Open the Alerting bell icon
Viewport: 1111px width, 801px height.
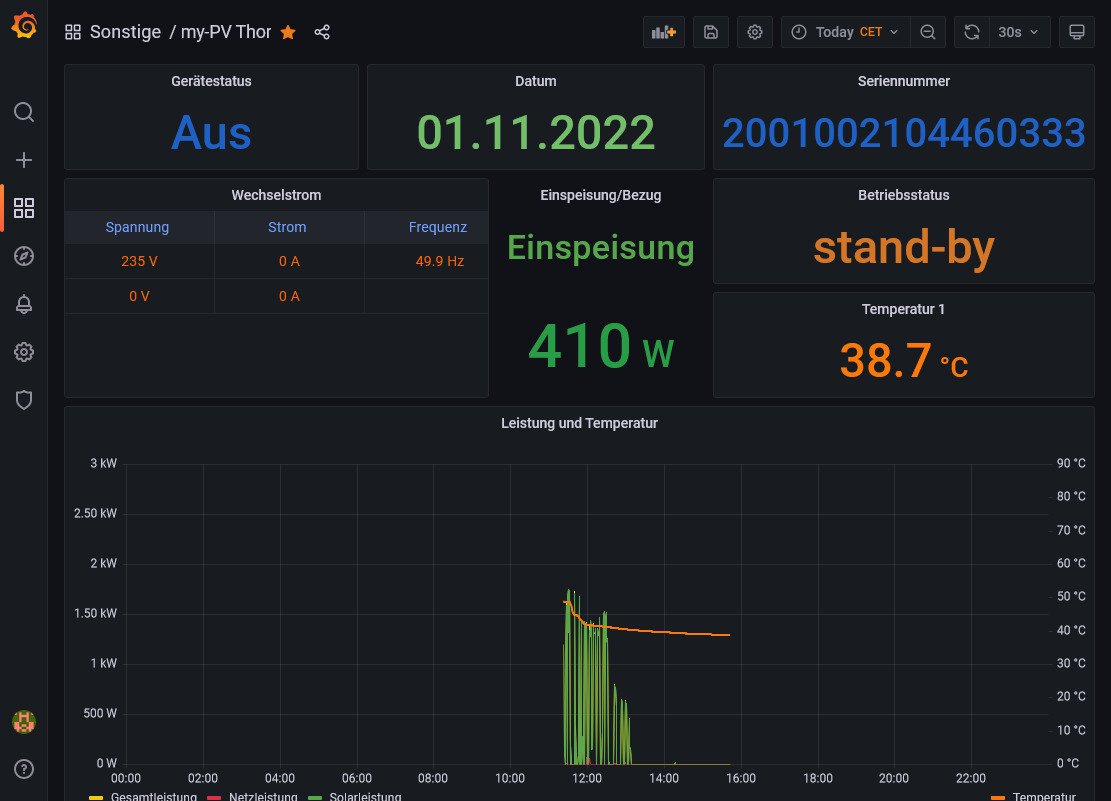pos(24,305)
